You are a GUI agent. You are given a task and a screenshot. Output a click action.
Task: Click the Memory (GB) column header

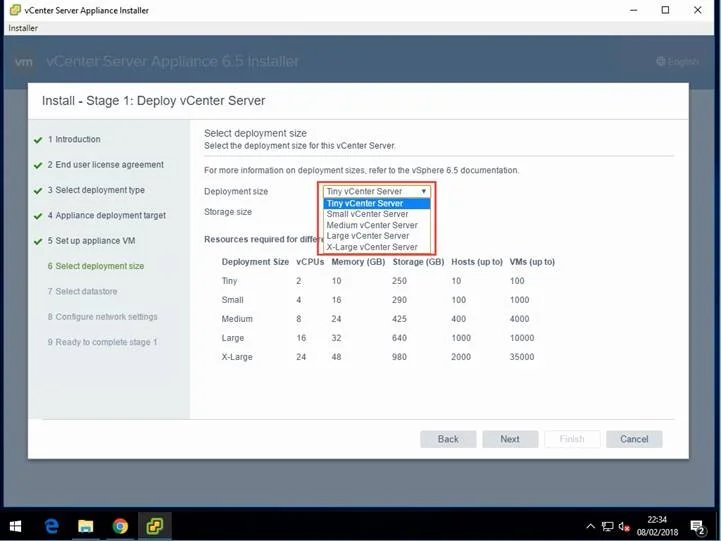(358, 262)
